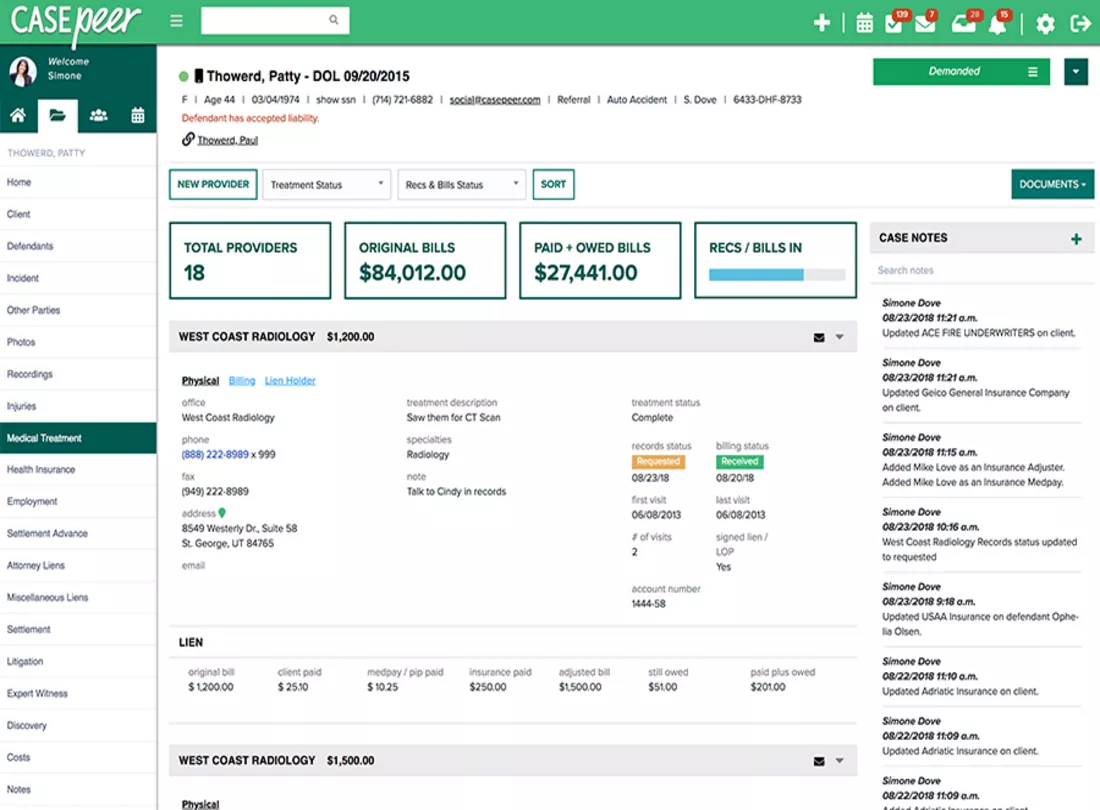Click show ssn link

[335, 100]
